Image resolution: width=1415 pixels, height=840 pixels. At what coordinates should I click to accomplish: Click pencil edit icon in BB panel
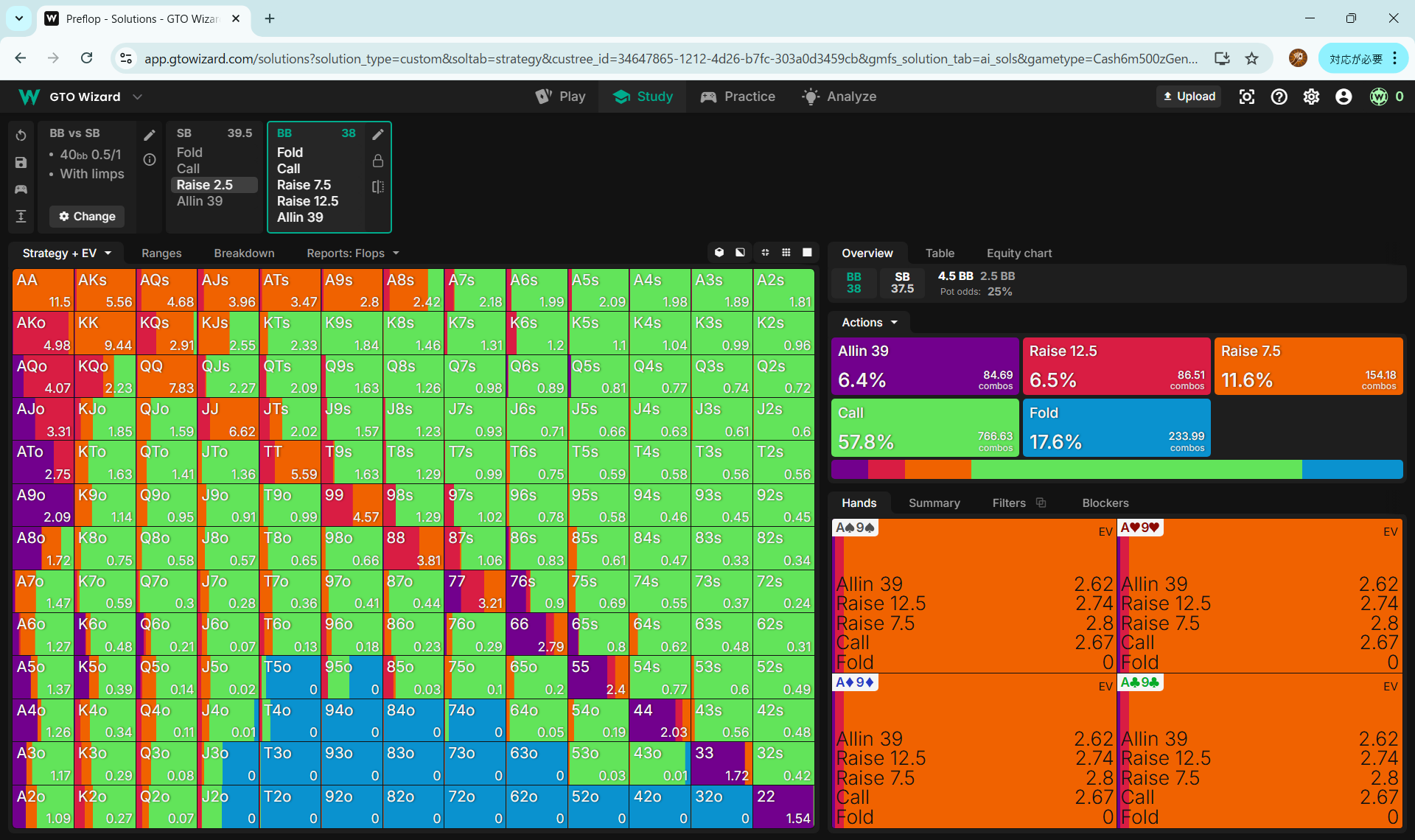pos(377,134)
